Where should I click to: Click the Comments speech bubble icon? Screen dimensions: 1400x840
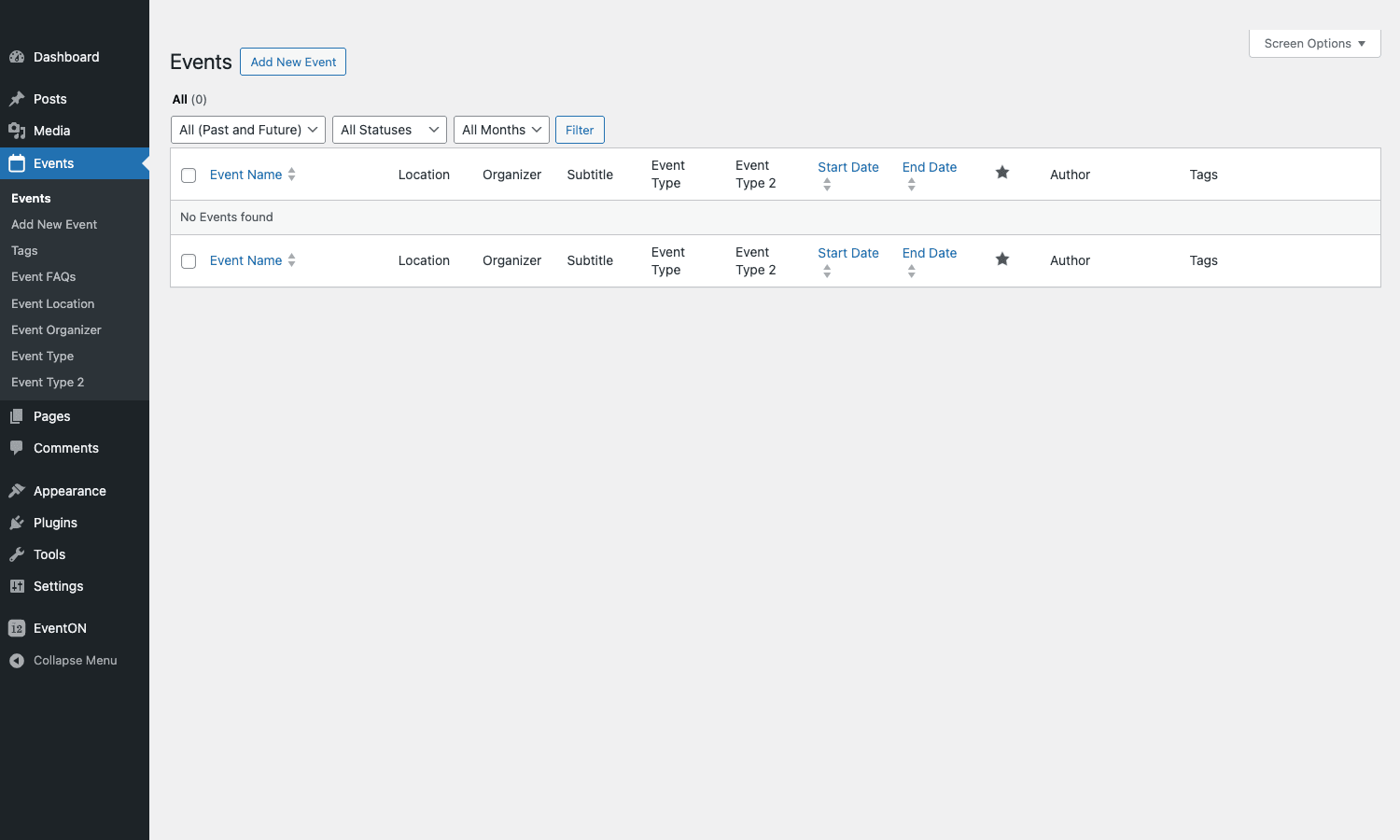(x=17, y=448)
